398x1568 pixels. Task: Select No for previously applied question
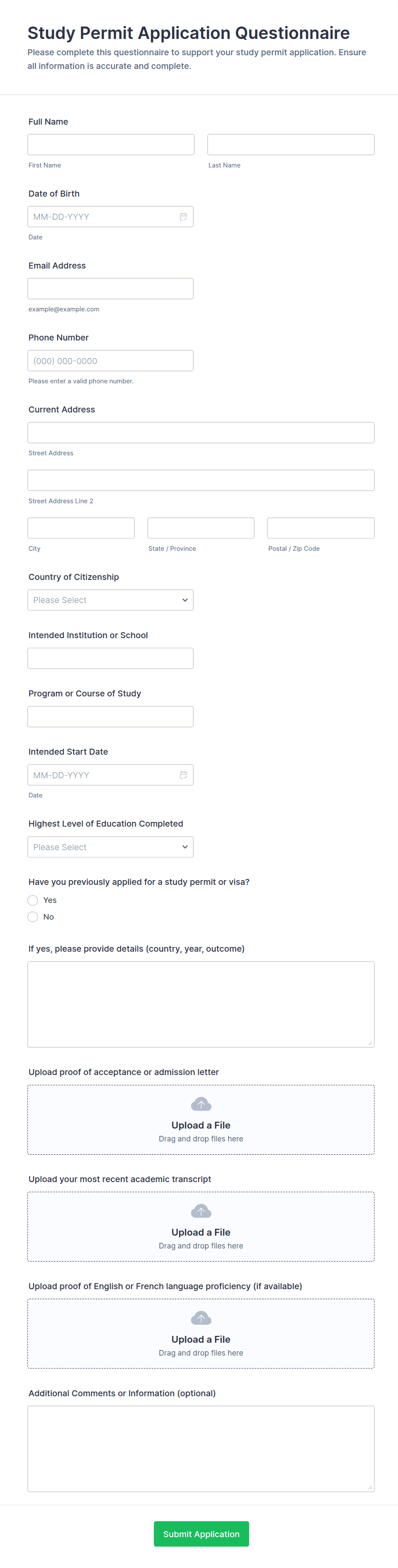click(x=33, y=917)
